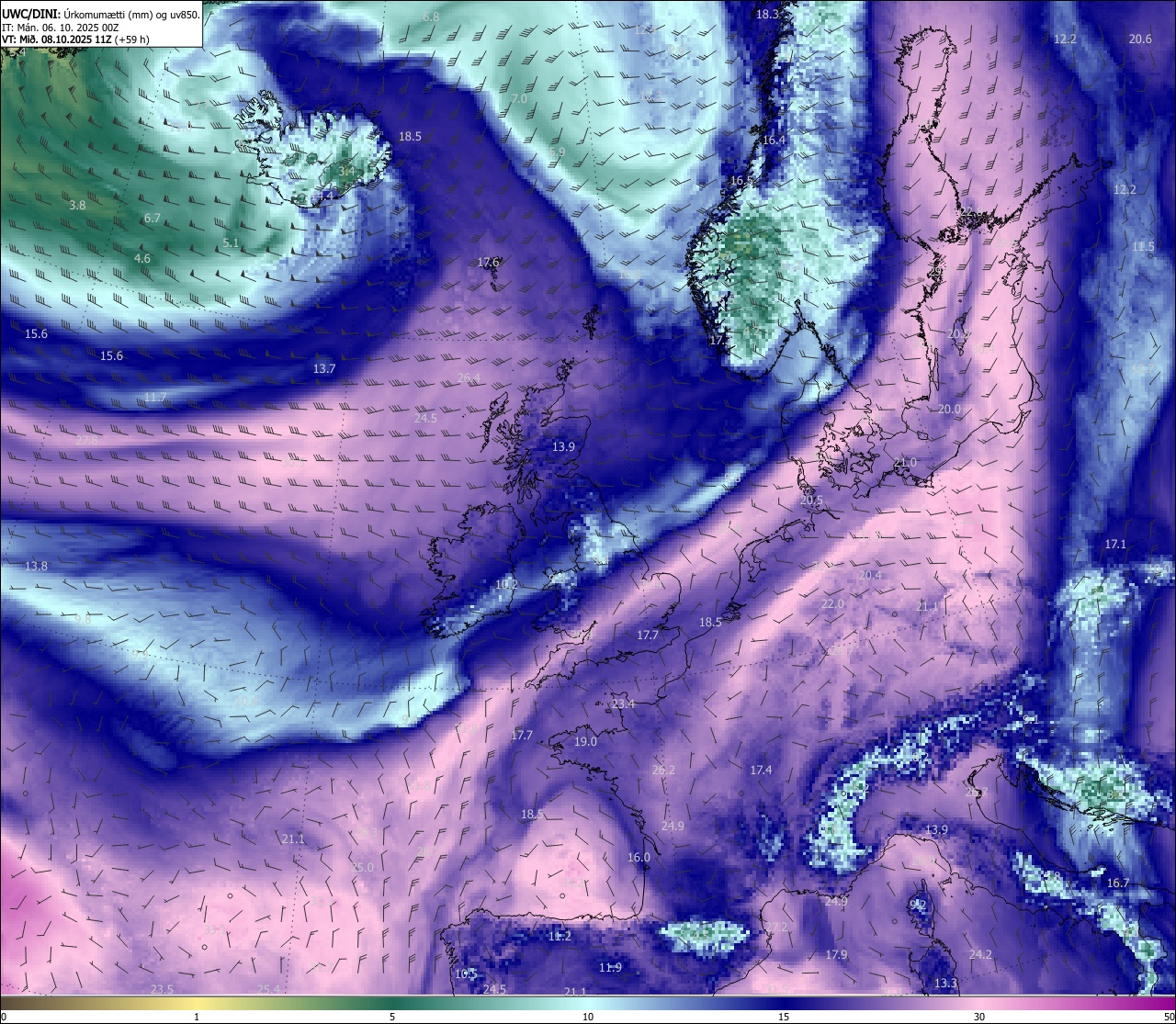The height and width of the screenshot is (1024, 1176).
Task: Click the 10.2 value over Ireland
Action: tap(507, 584)
